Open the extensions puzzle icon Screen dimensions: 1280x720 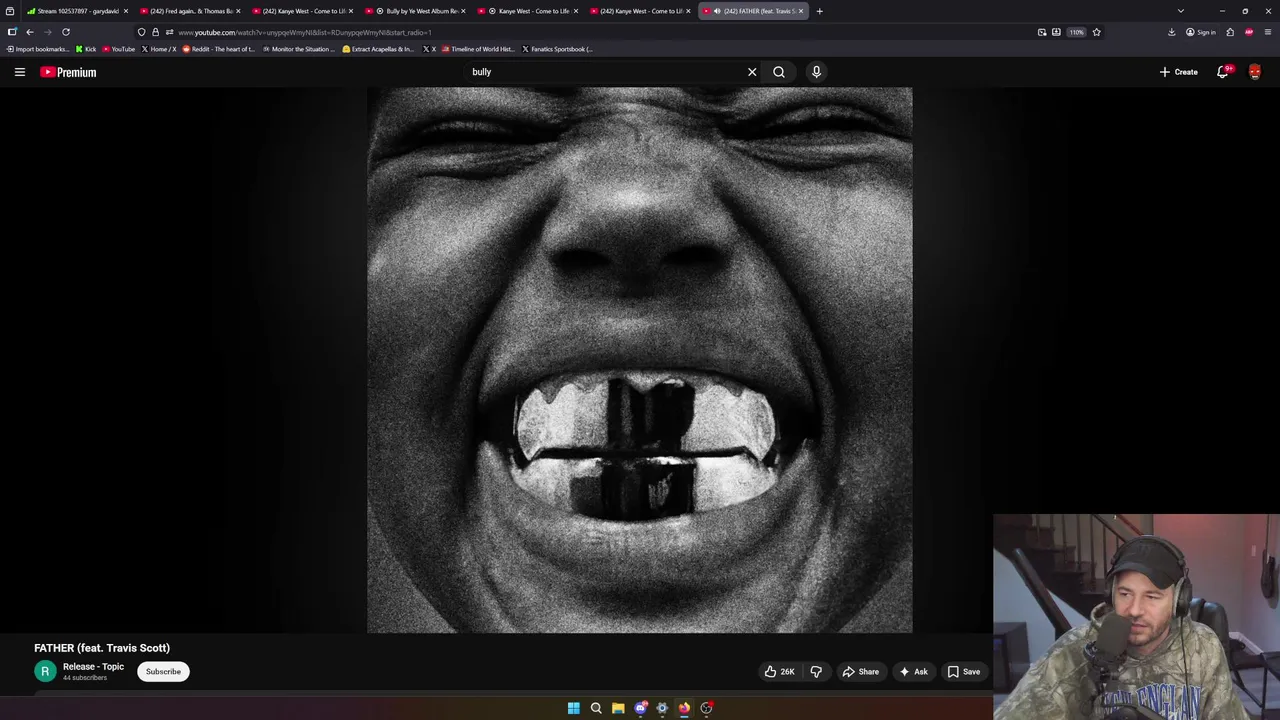pos(1230,32)
